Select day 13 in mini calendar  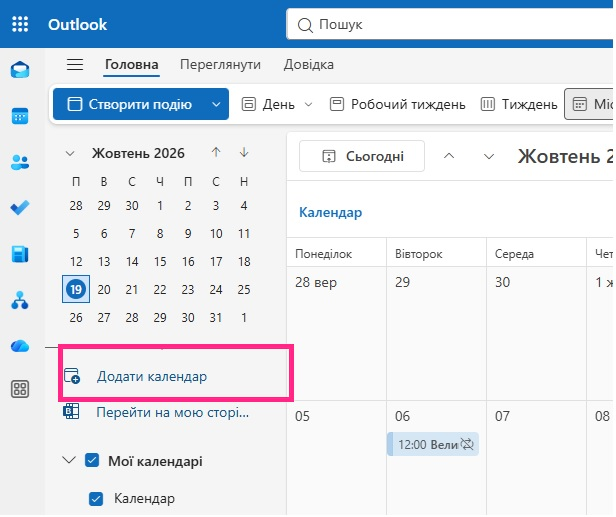(x=104, y=262)
